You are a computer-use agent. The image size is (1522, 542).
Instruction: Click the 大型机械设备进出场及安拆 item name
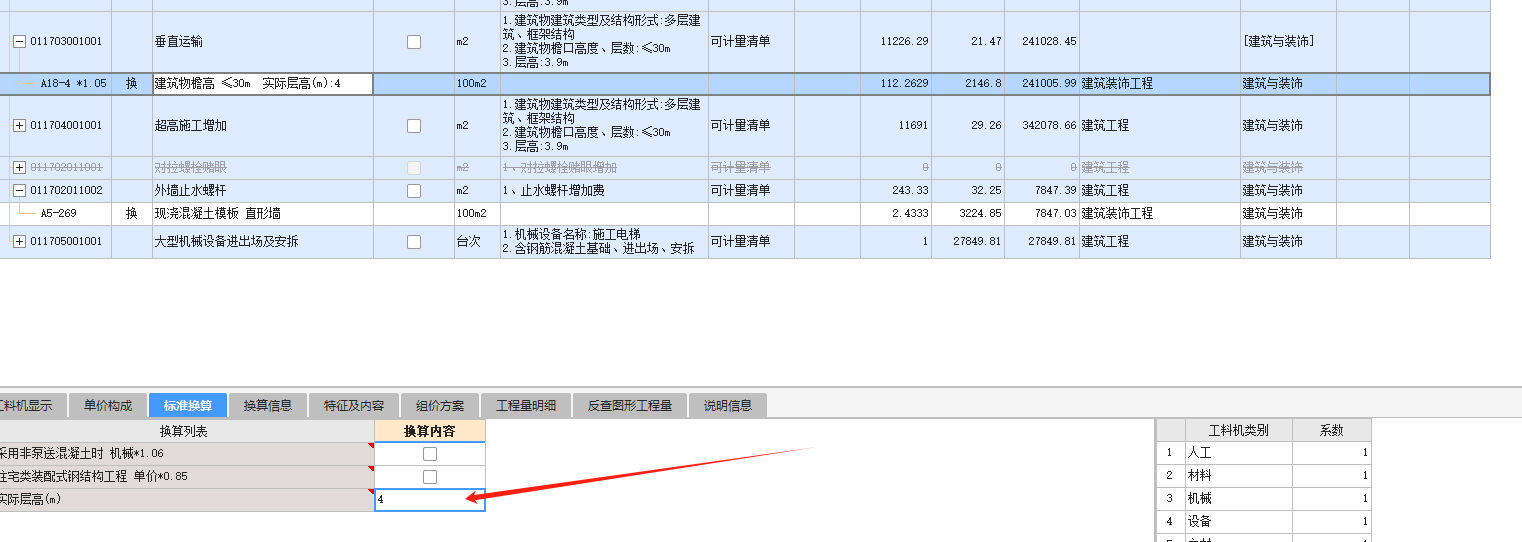(x=226, y=242)
